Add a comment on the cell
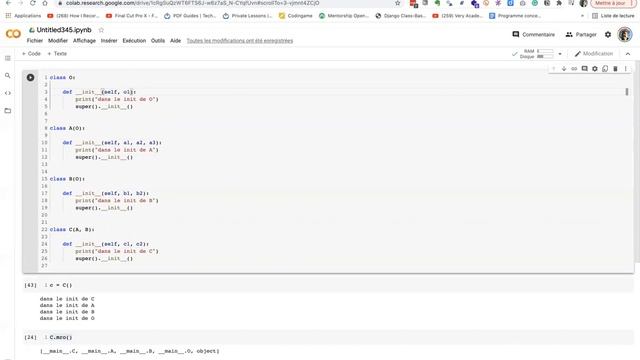640x360 pixels. pyautogui.click(x=584, y=69)
